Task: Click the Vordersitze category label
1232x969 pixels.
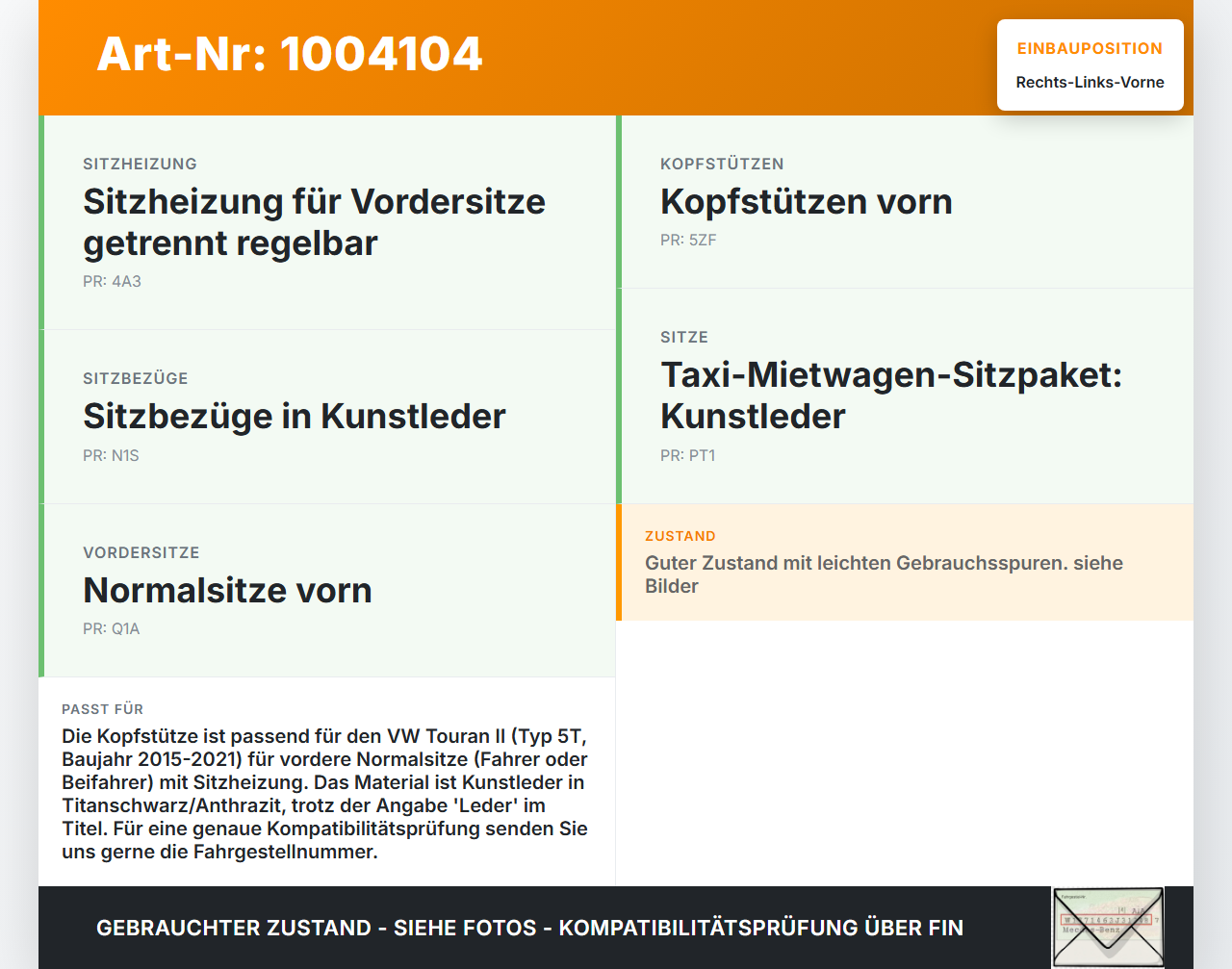Action: [141, 552]
